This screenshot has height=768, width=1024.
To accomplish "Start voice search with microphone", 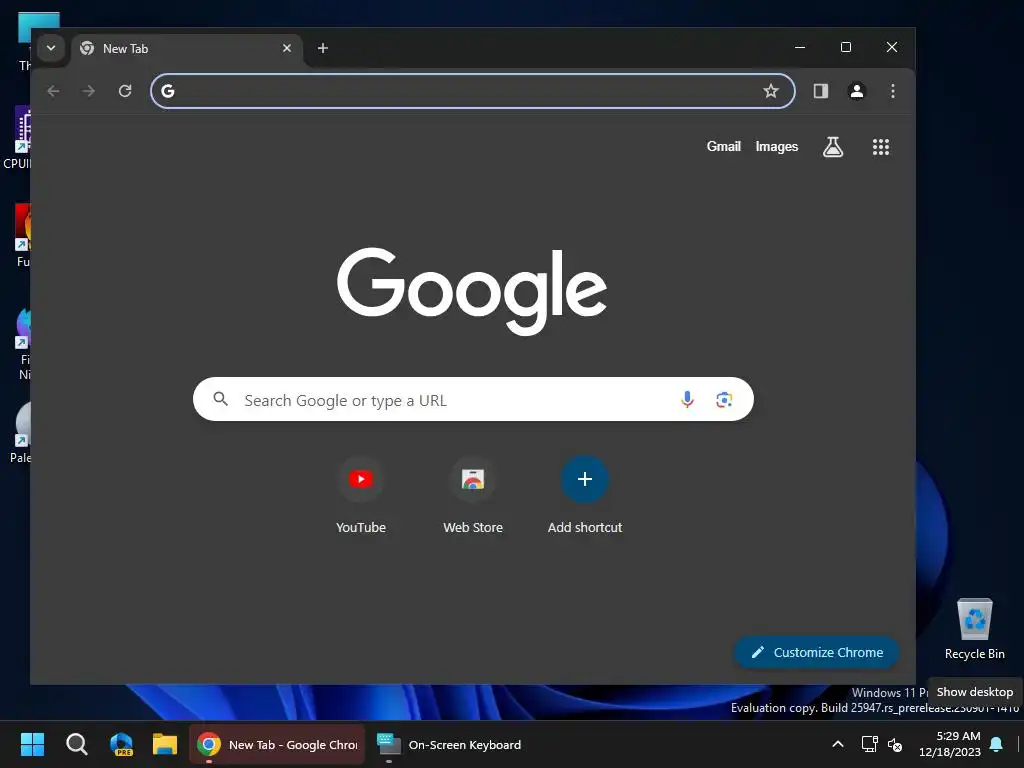I will pos(687,399).
